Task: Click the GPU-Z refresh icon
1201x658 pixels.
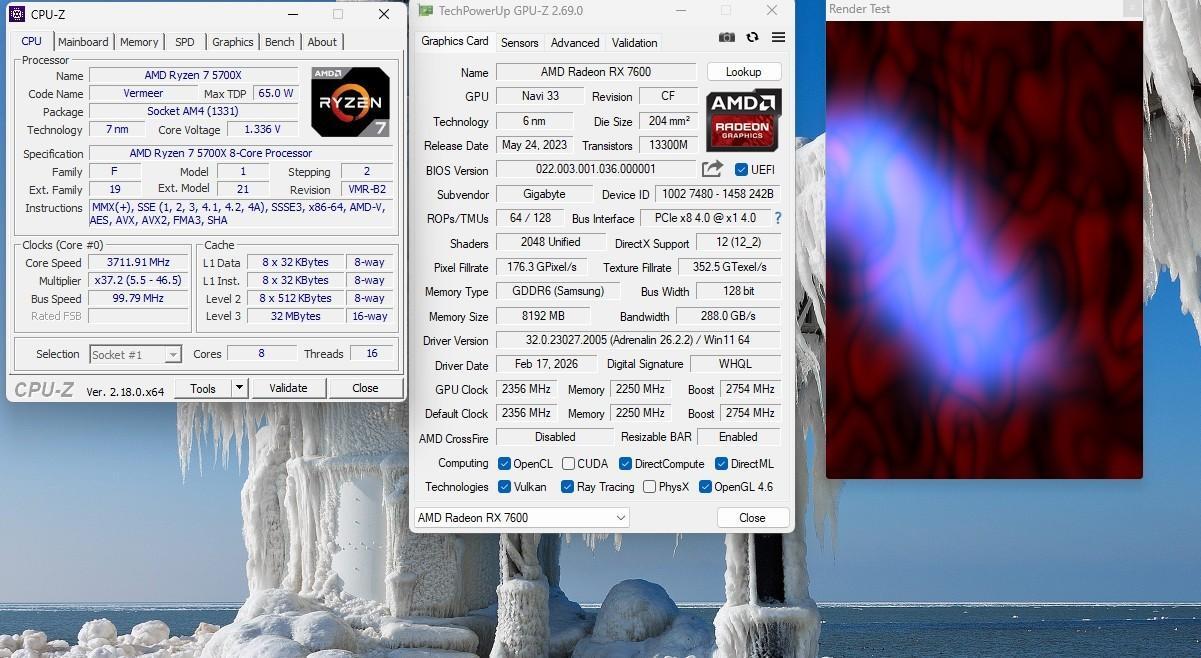Action: click(752, 37)
